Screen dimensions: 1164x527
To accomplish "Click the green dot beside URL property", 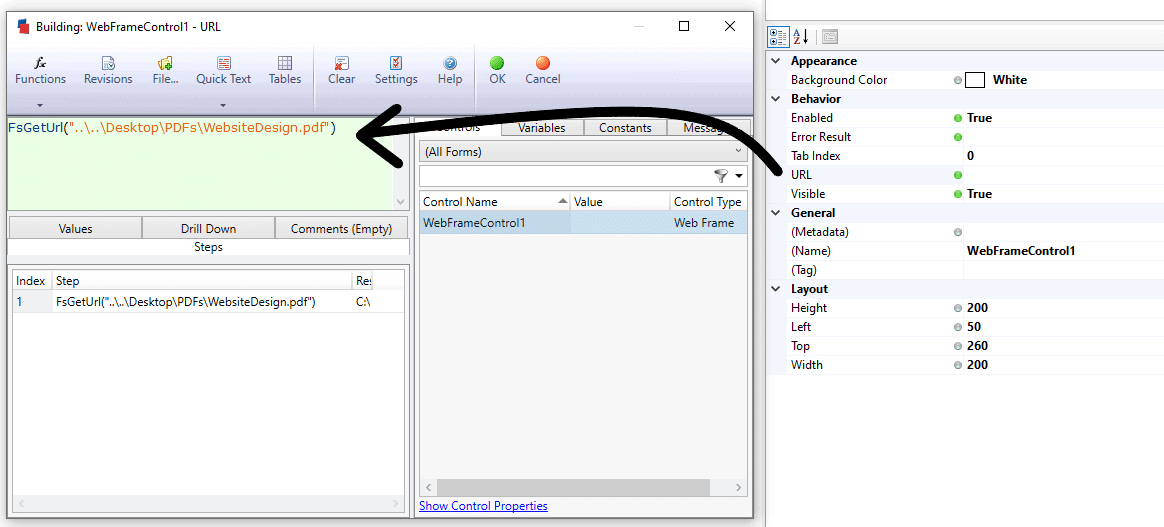I will pos(958,175).
